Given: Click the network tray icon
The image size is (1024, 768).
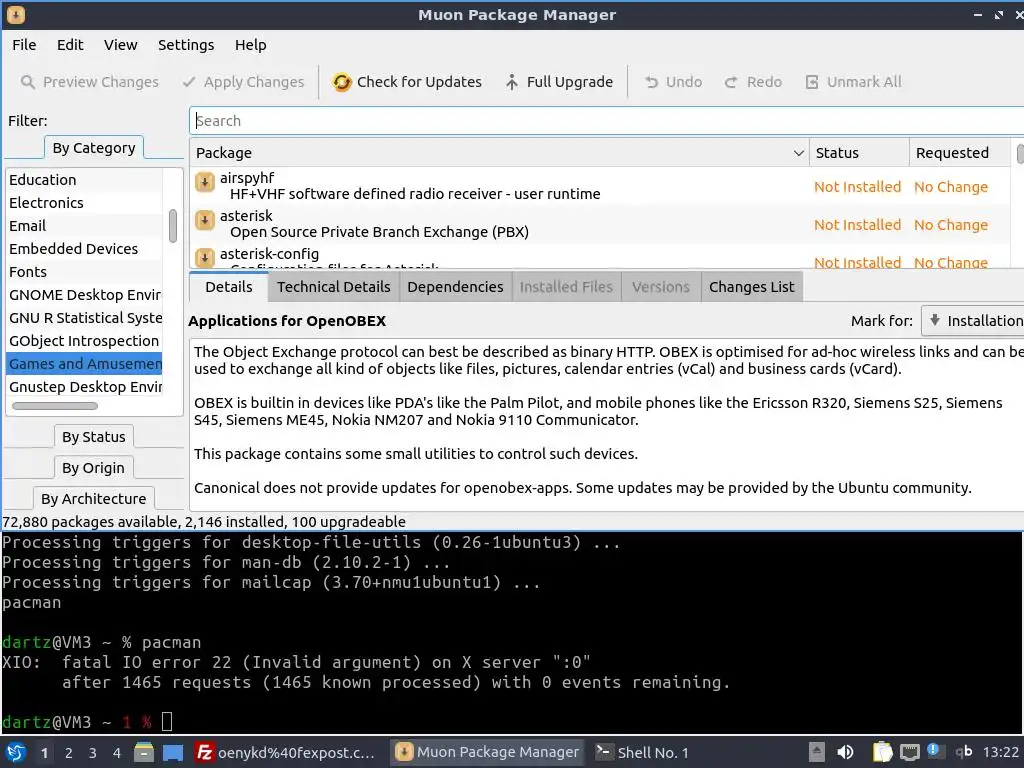Looking at the screenshot, I should tap(909, 752).
